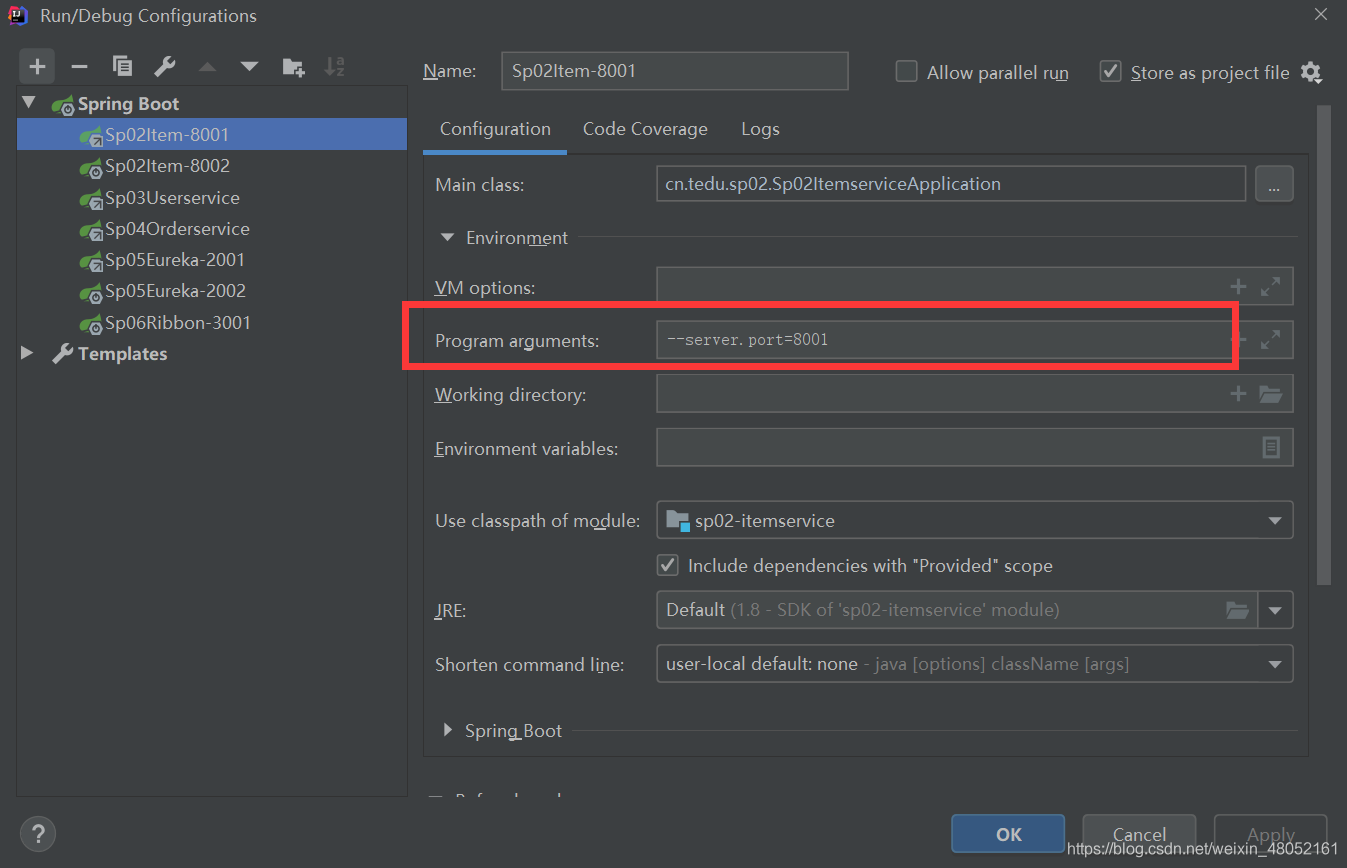Select Sp02Item-8002 configuration
Viewport: 1347px width, 868px height.
click(x=212, y=166)
